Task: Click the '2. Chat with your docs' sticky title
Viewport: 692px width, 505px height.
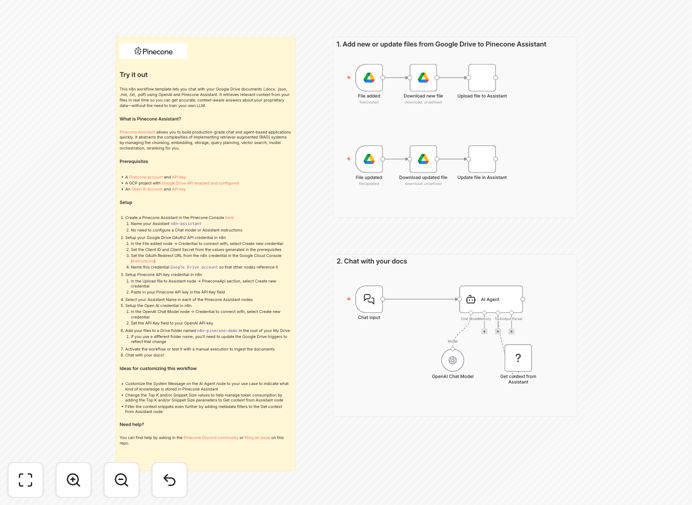Action: pos(372,261)
